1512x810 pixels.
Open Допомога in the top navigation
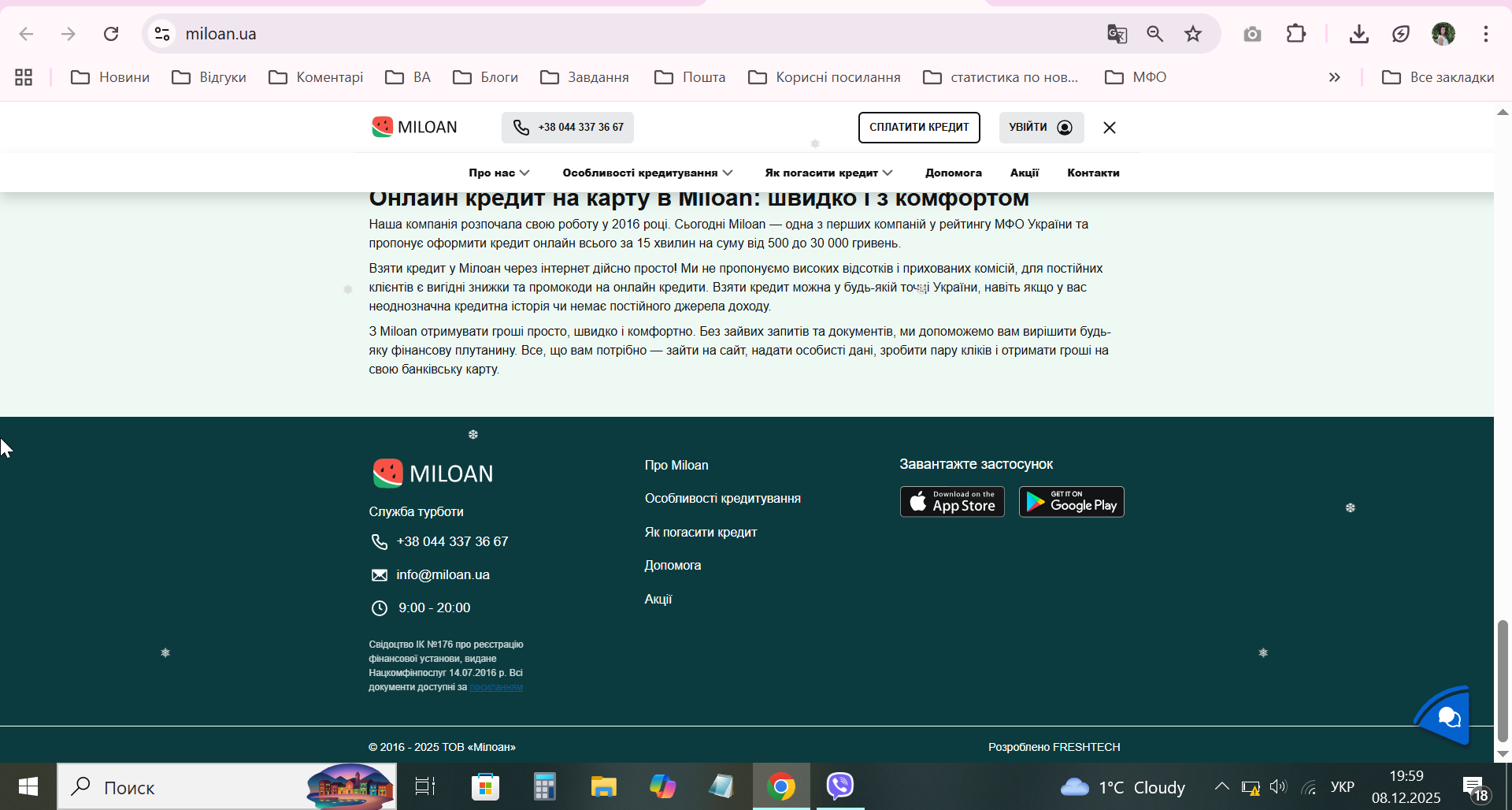954,173
